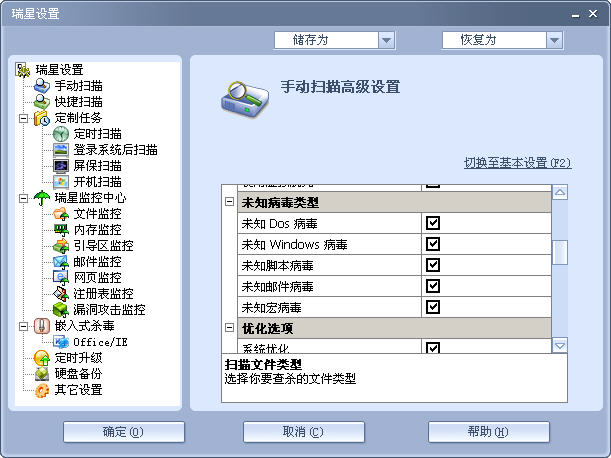
Task: Select 手动扫描 in settings tree
Action: pos(78,86)
